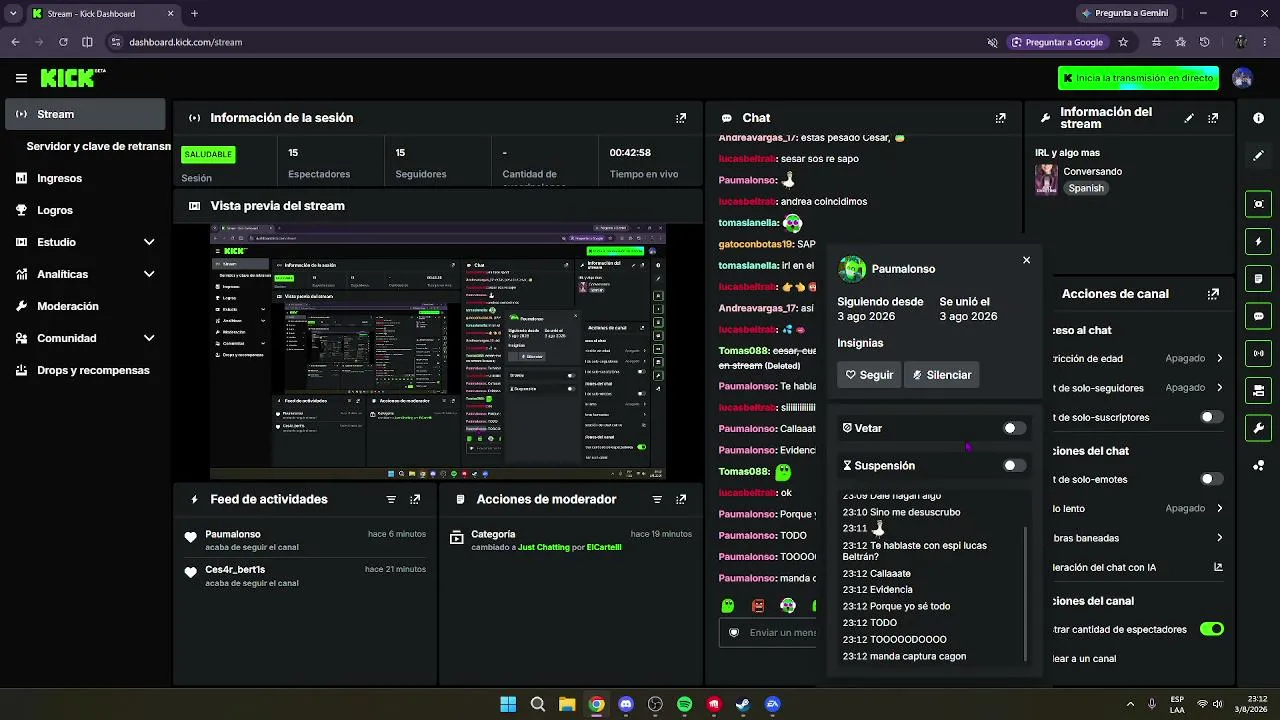
Task: Insert the red face emote in chat
Action: pyautogui.click(x=758, y=605)
